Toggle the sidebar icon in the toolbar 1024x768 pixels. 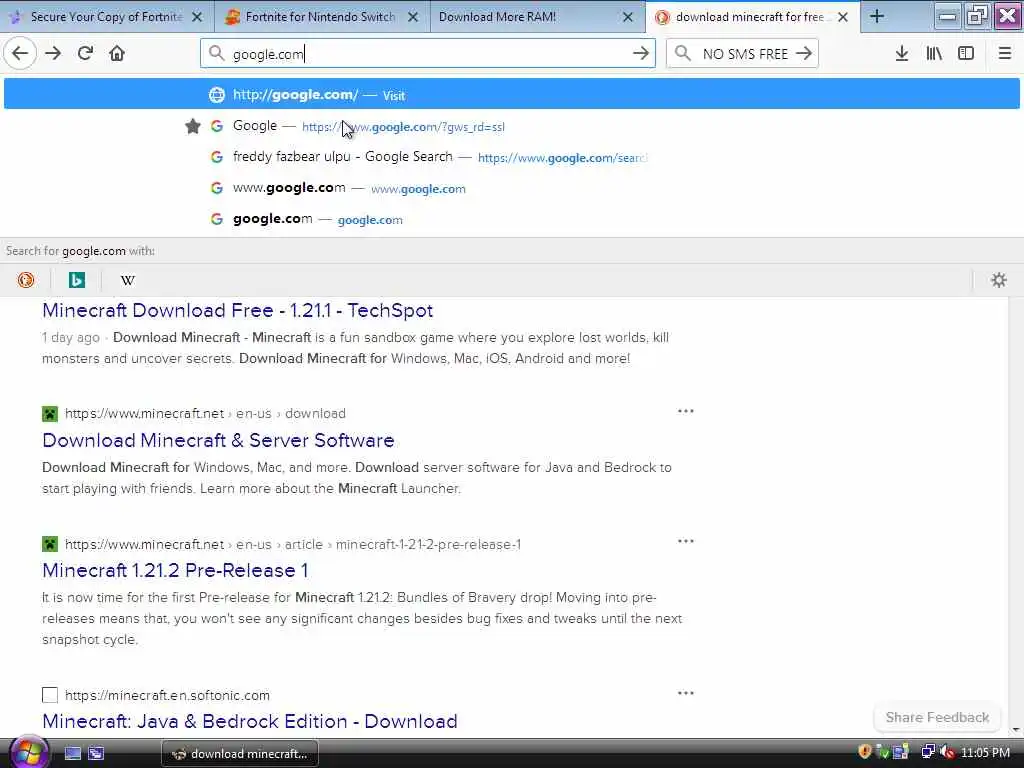coord(966,54)
